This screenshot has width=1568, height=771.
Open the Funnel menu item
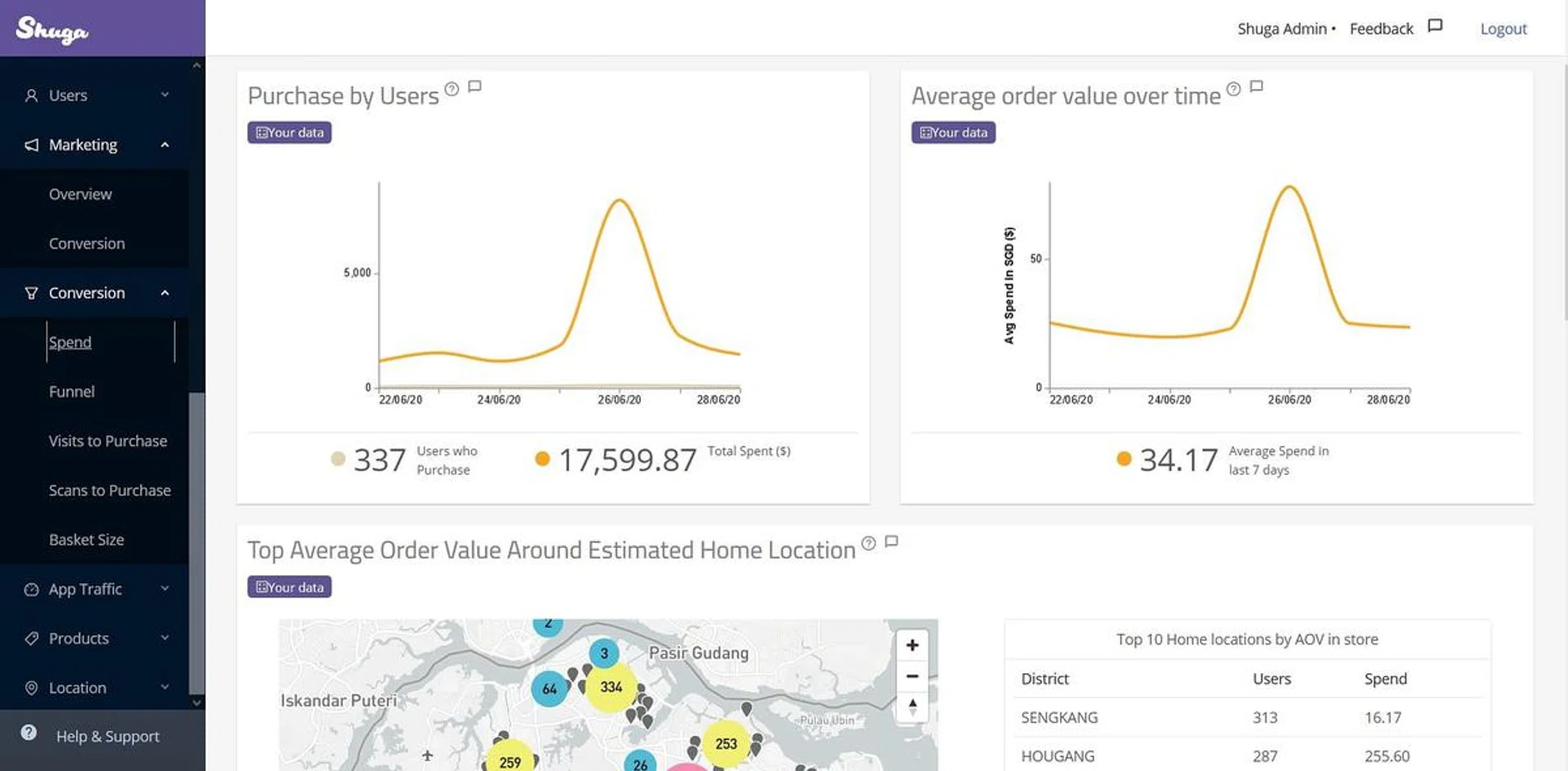72,391
